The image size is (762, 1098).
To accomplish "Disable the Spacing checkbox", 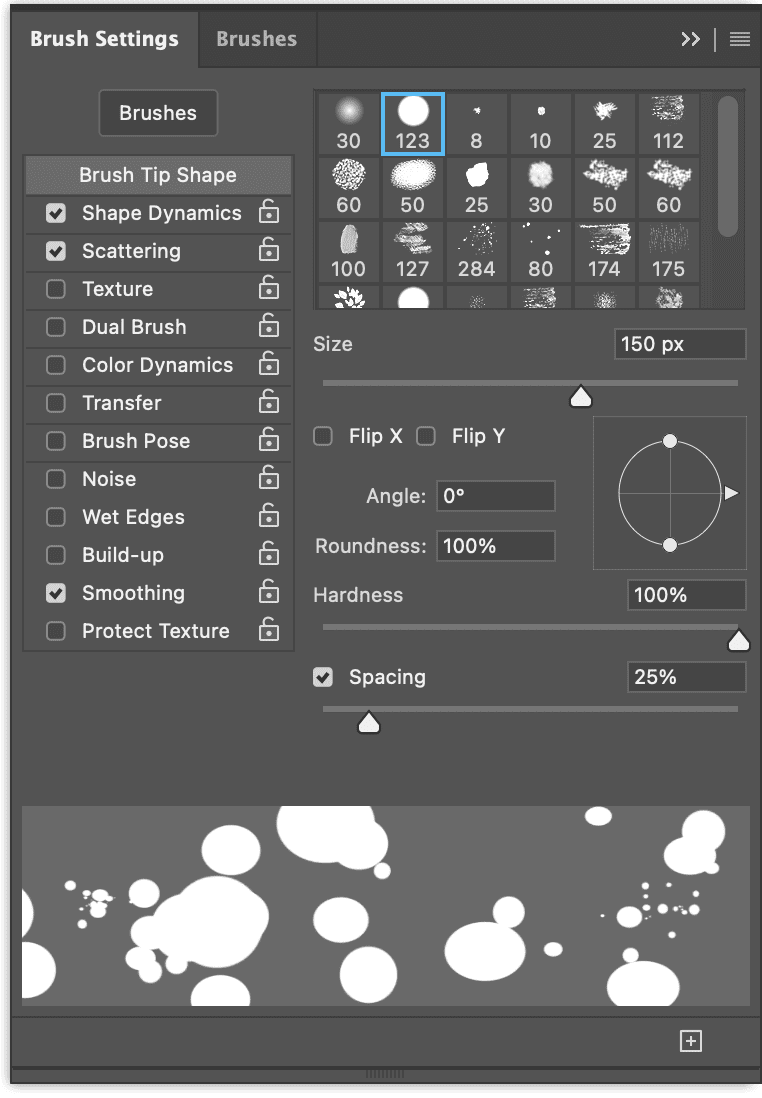I will pyautogui.click(x=323, y=677).
